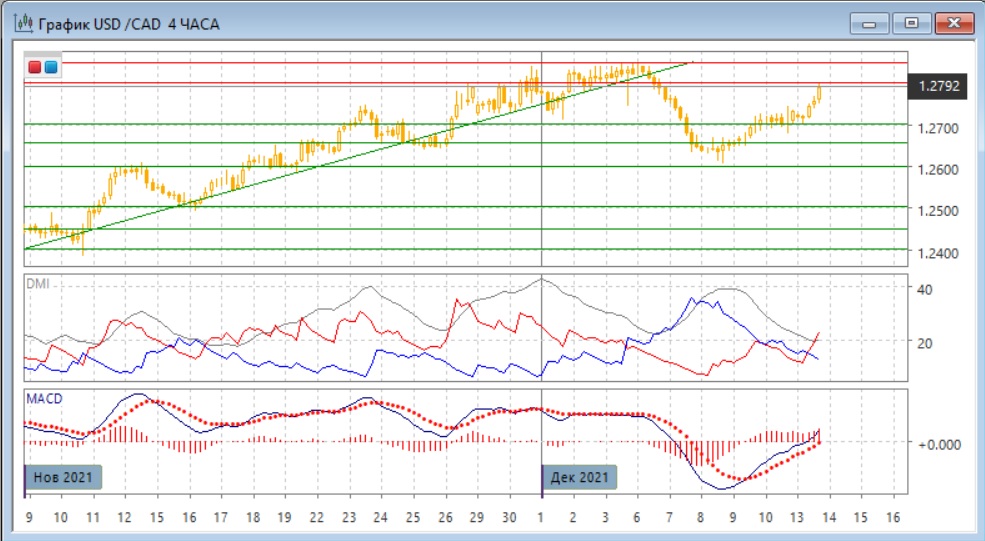Click the MACD +0.000 zero level label
Image resolution: width=985 pixels, height=541 pixels.
click(939, 443)
